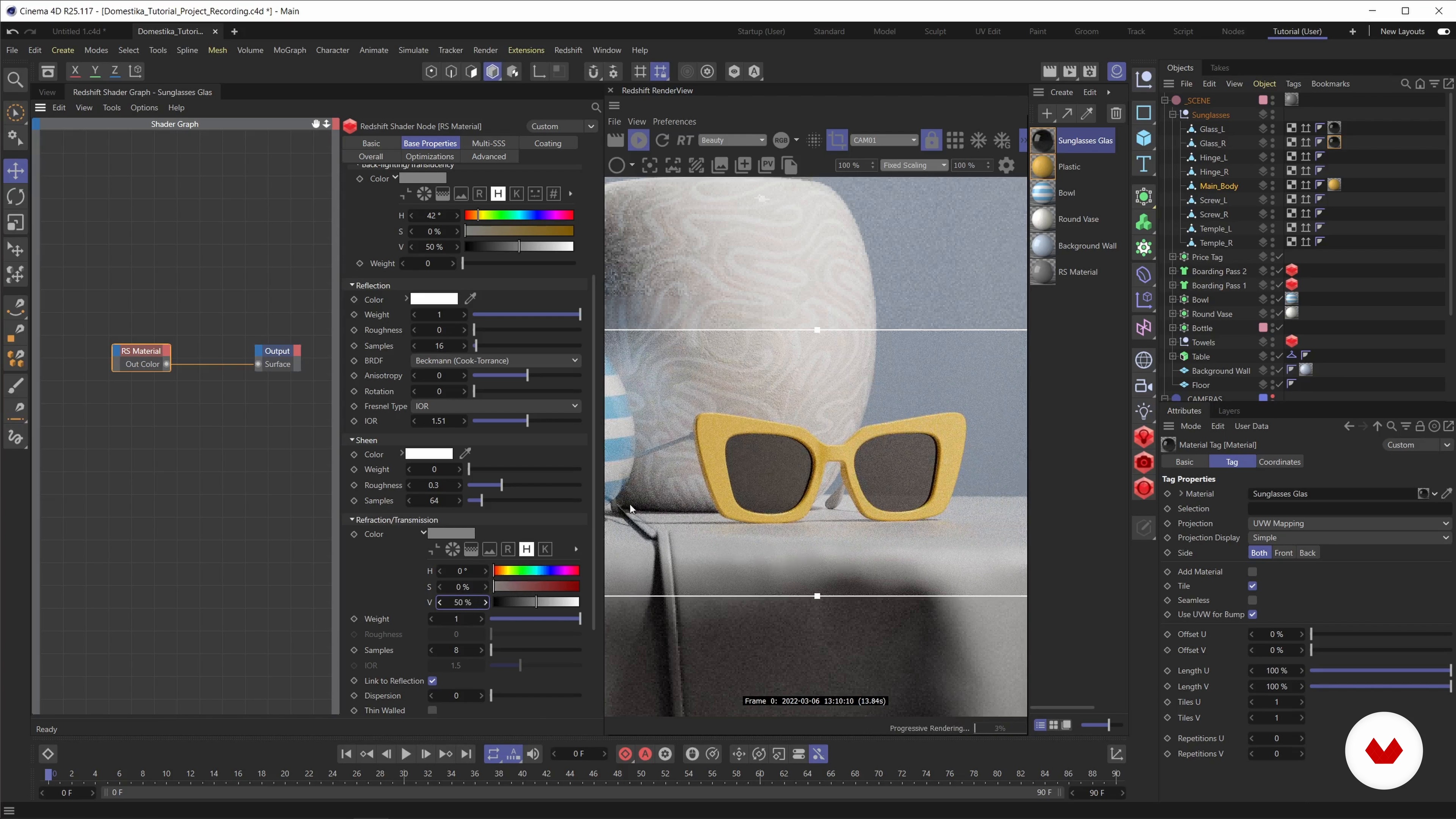Click RT real-time render icon
1456x819 pixels.
684,140
